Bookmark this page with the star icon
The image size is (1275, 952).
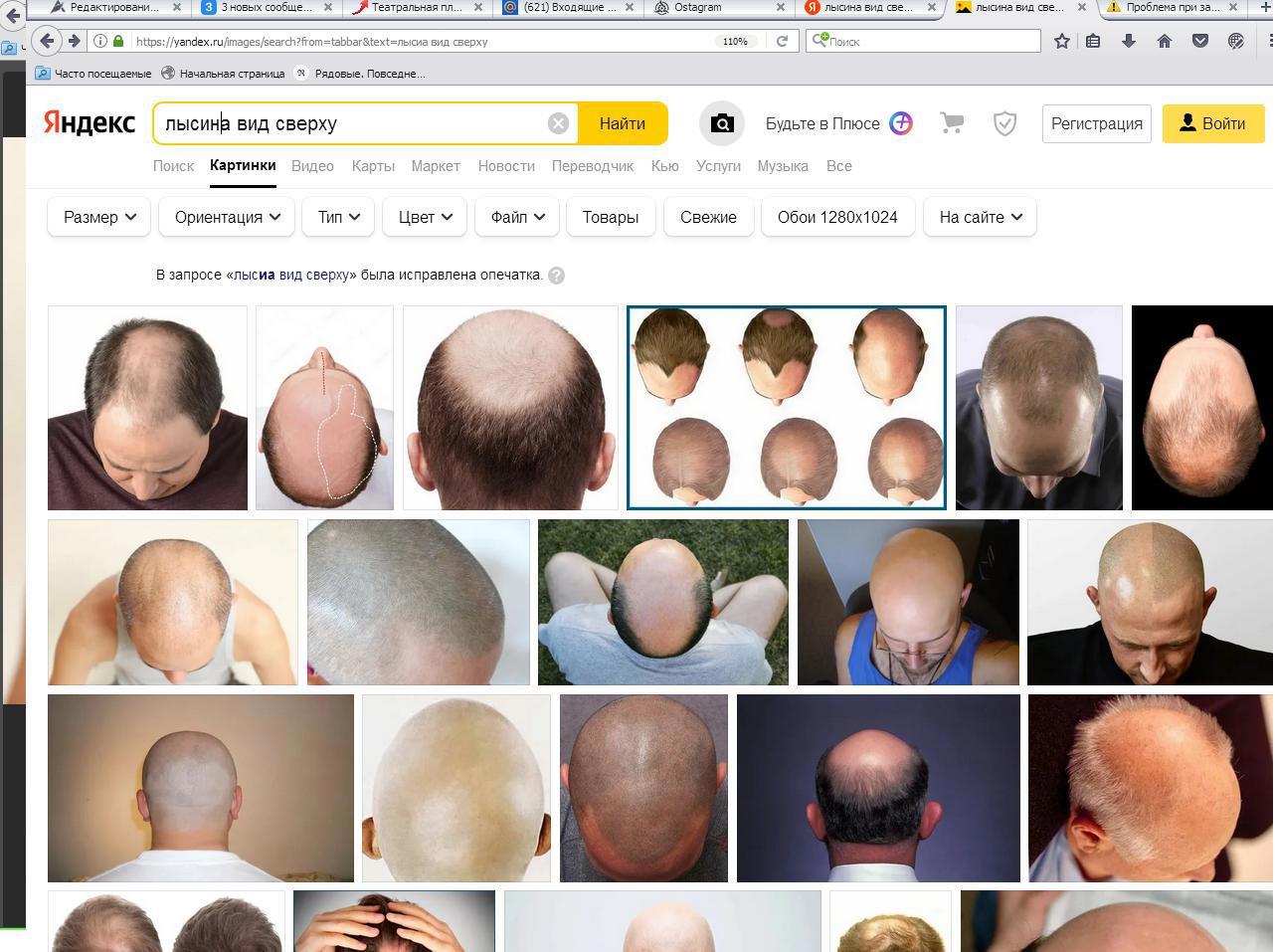point(1062,41)
